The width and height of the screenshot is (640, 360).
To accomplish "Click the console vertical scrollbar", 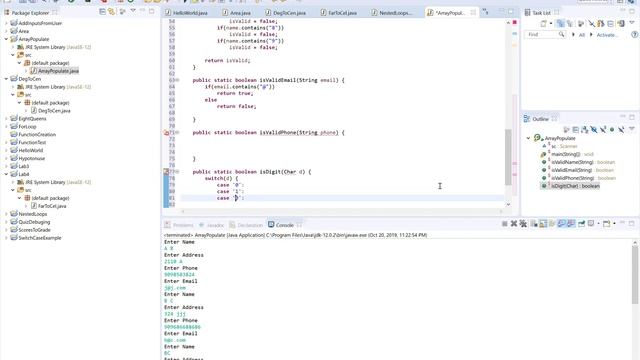I will 635,274.
